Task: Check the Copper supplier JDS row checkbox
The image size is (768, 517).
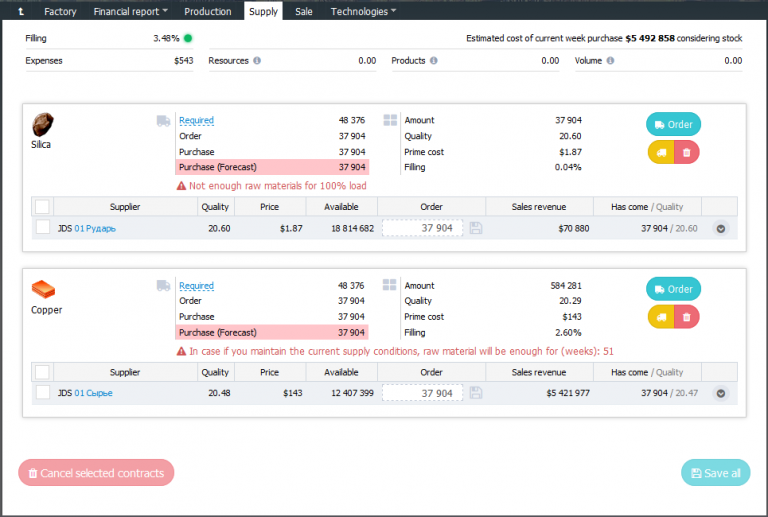Action: [43, 393]
